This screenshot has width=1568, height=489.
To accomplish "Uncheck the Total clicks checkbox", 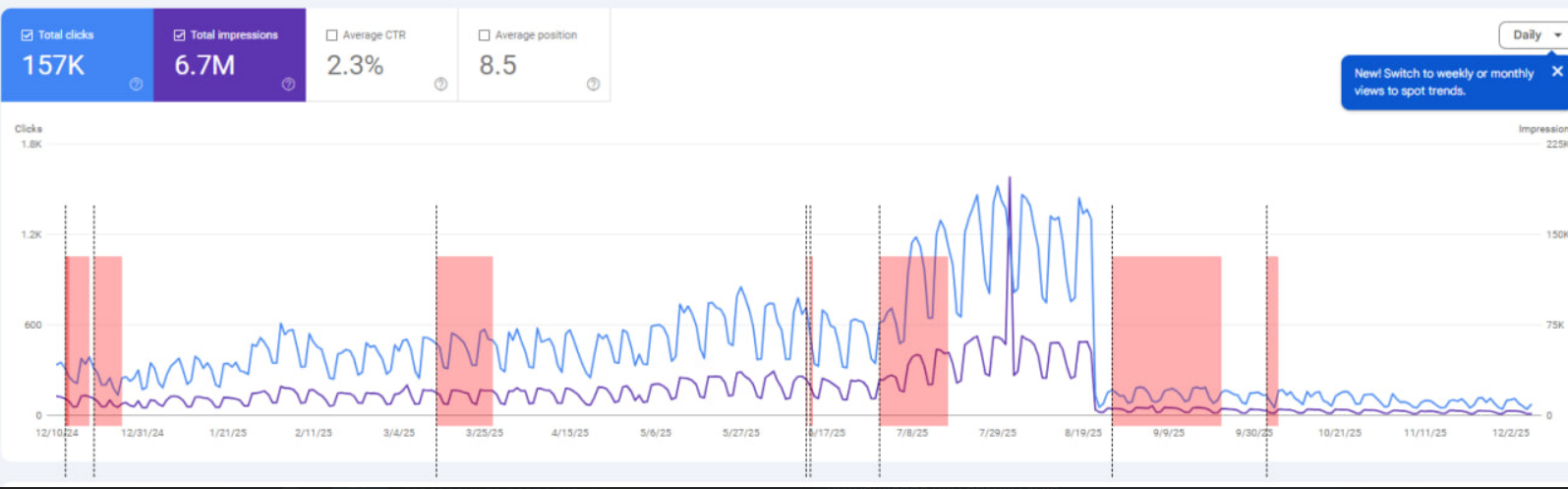I will click(27, 35).
